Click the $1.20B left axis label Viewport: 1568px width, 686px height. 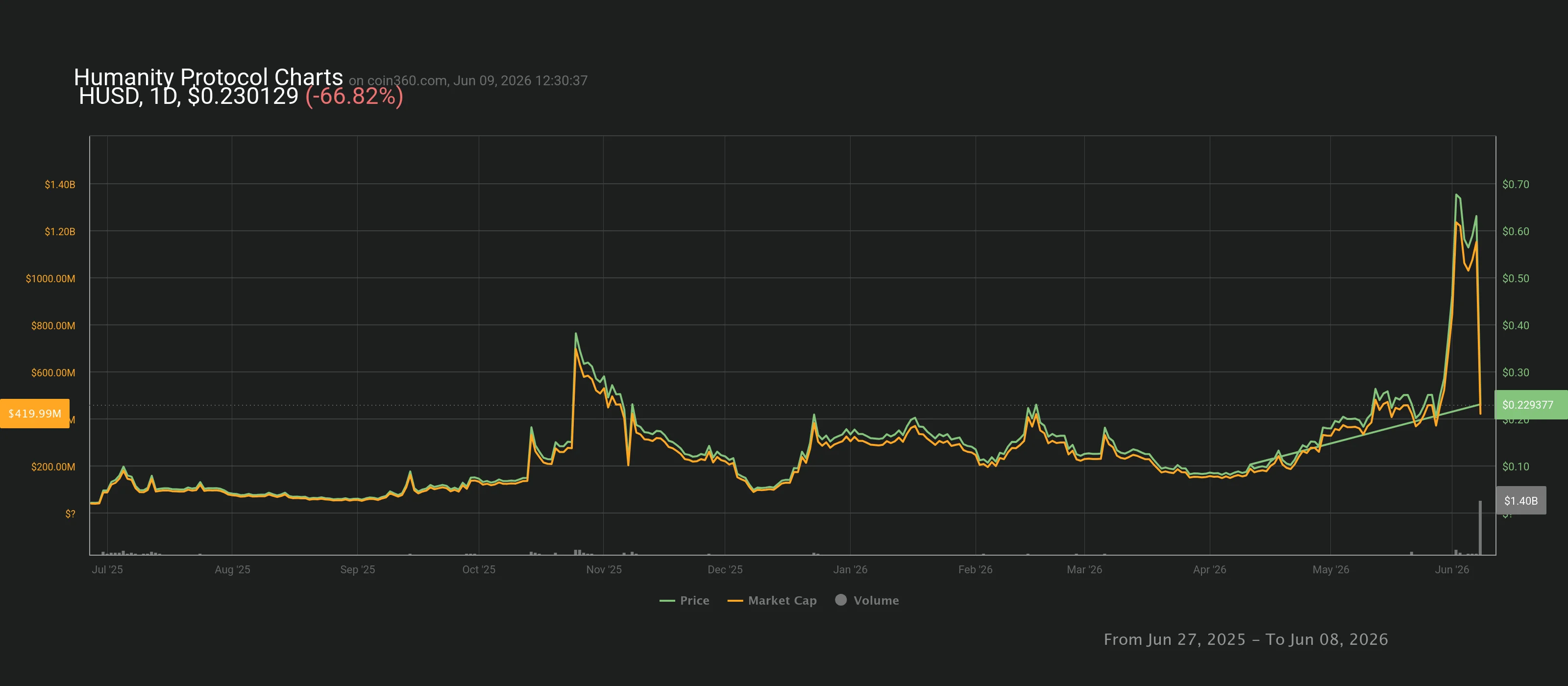(x=60, y=231)
